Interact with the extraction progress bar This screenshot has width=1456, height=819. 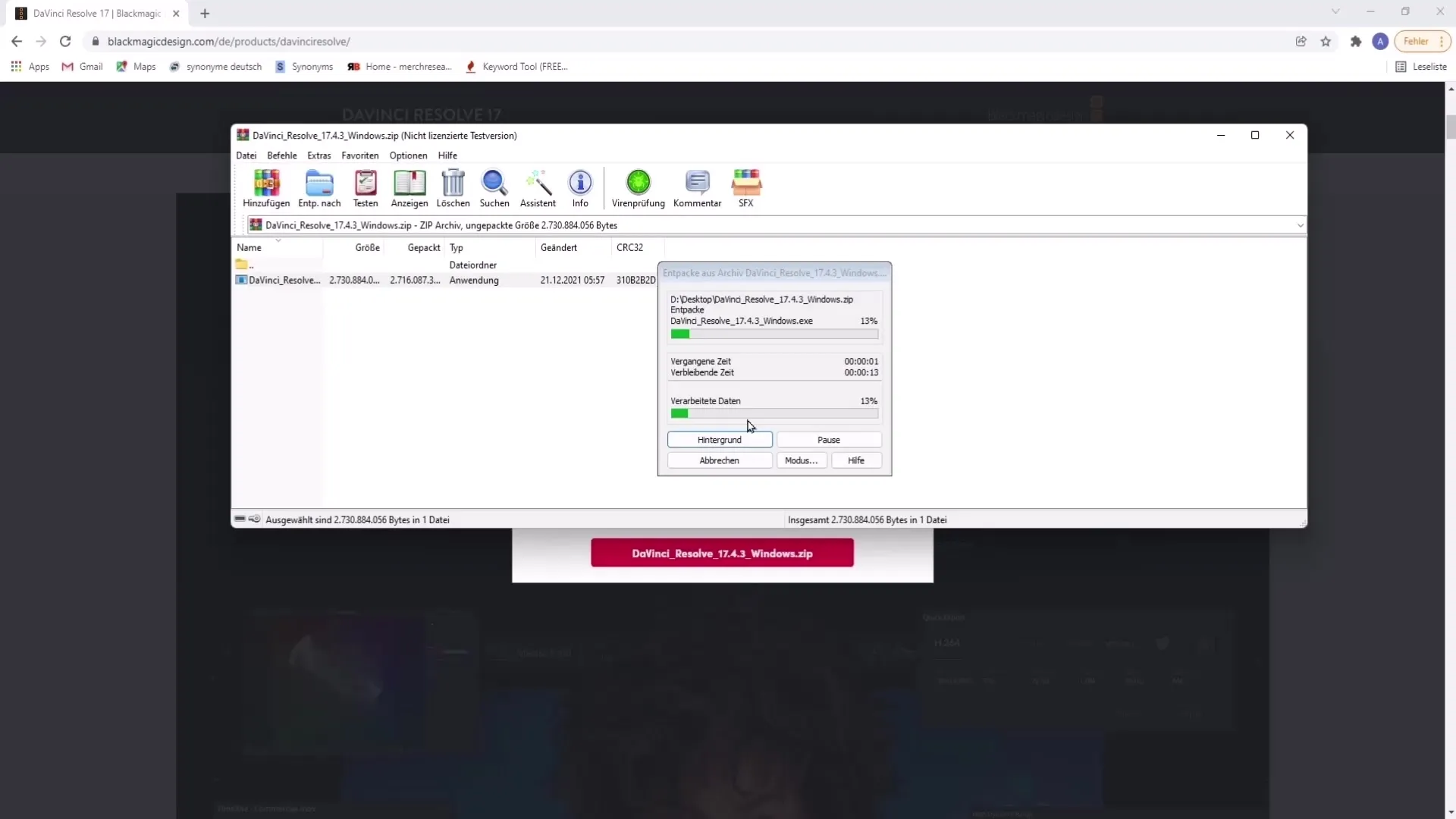tap(776, 334)
